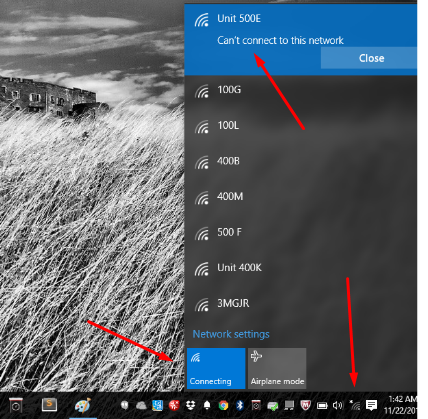Select the 100G Wi-Fi network
Screen dimensions: 428x419
click(x=301, y=90)
